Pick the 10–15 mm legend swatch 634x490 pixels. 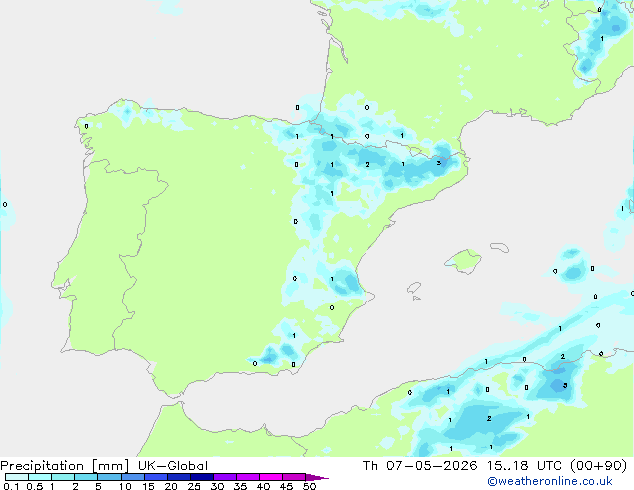(132, 477)
